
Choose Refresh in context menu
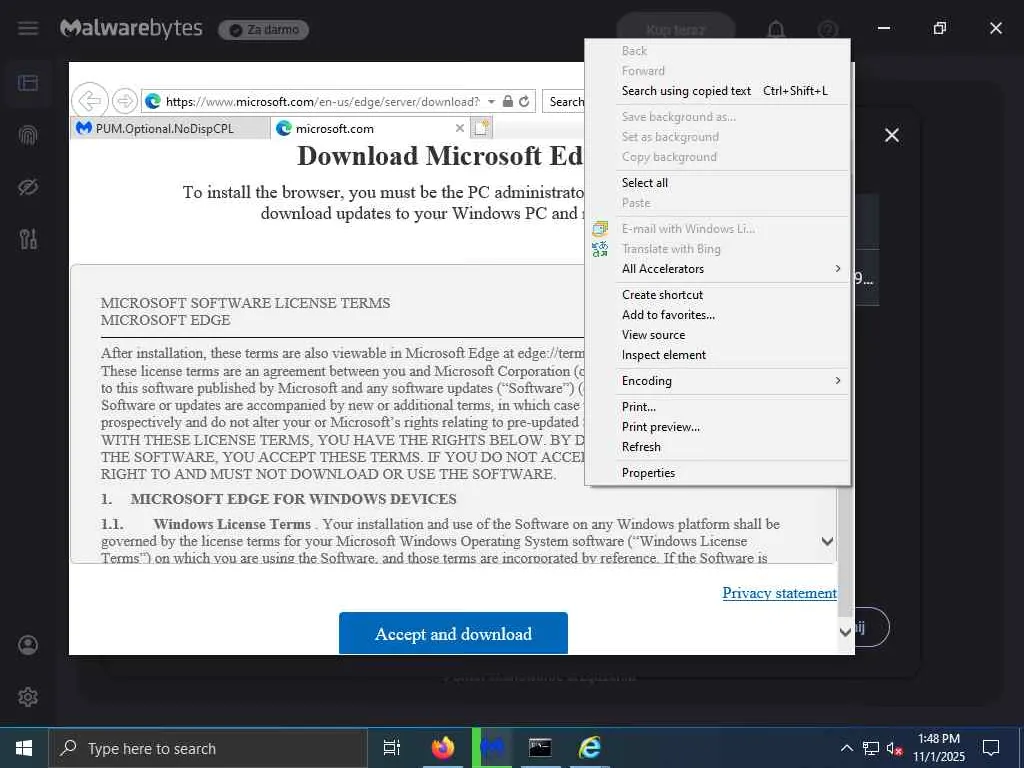tap(732, 447)
